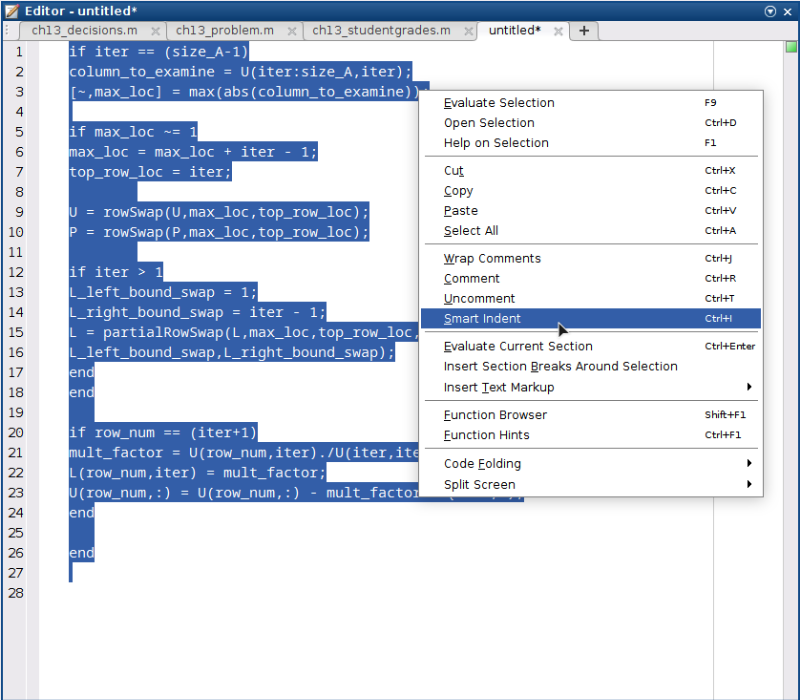Expand Split Screen submenu
The width and height of the screenshot is (800, 700).
(x=591, y=484)
